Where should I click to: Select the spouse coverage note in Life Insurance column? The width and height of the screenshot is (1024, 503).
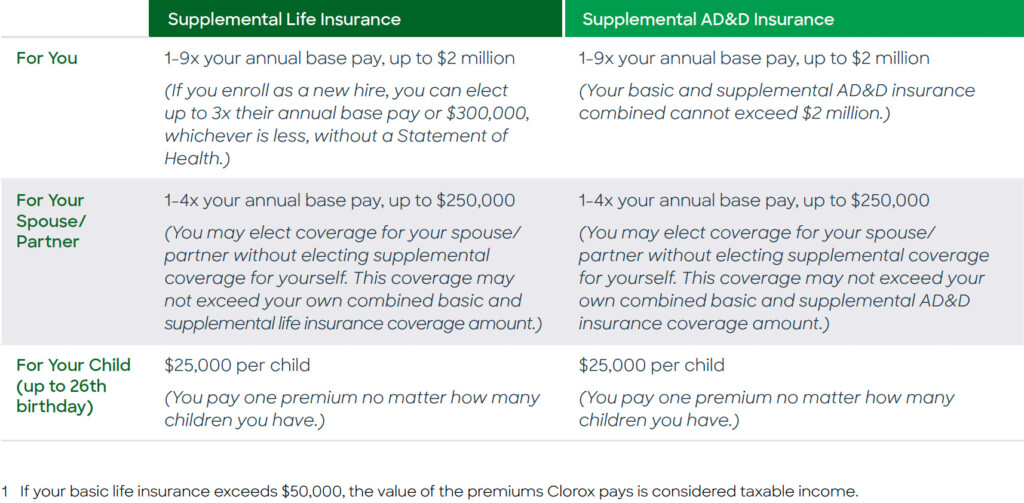coord(344,278)
